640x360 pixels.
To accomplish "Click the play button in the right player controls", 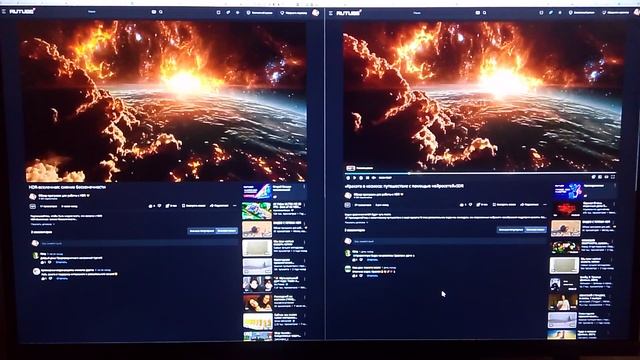I will coord(354,178).
